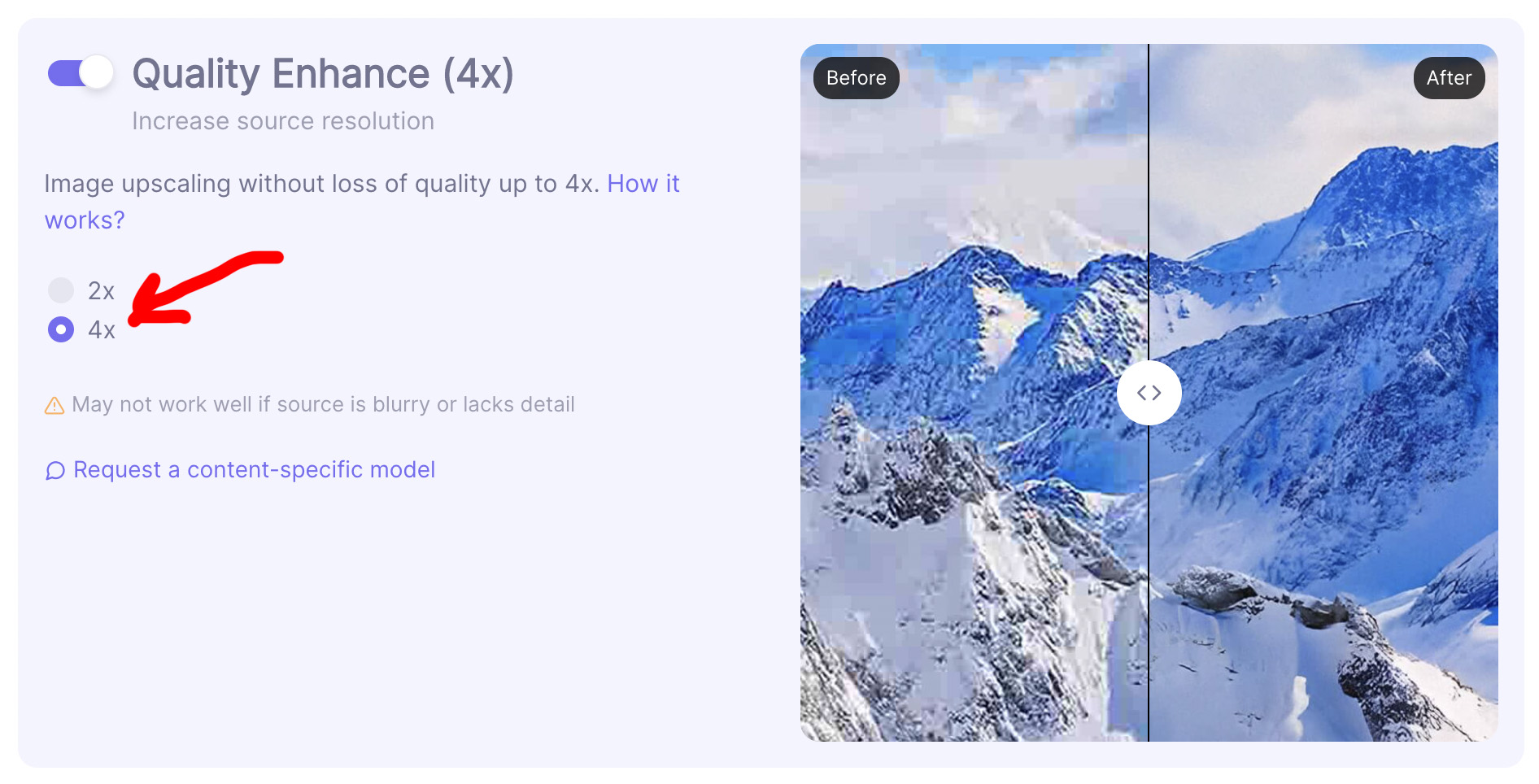Select the 4x upscaling radio button
This screenshot has height=784, width=1539.
61,329
